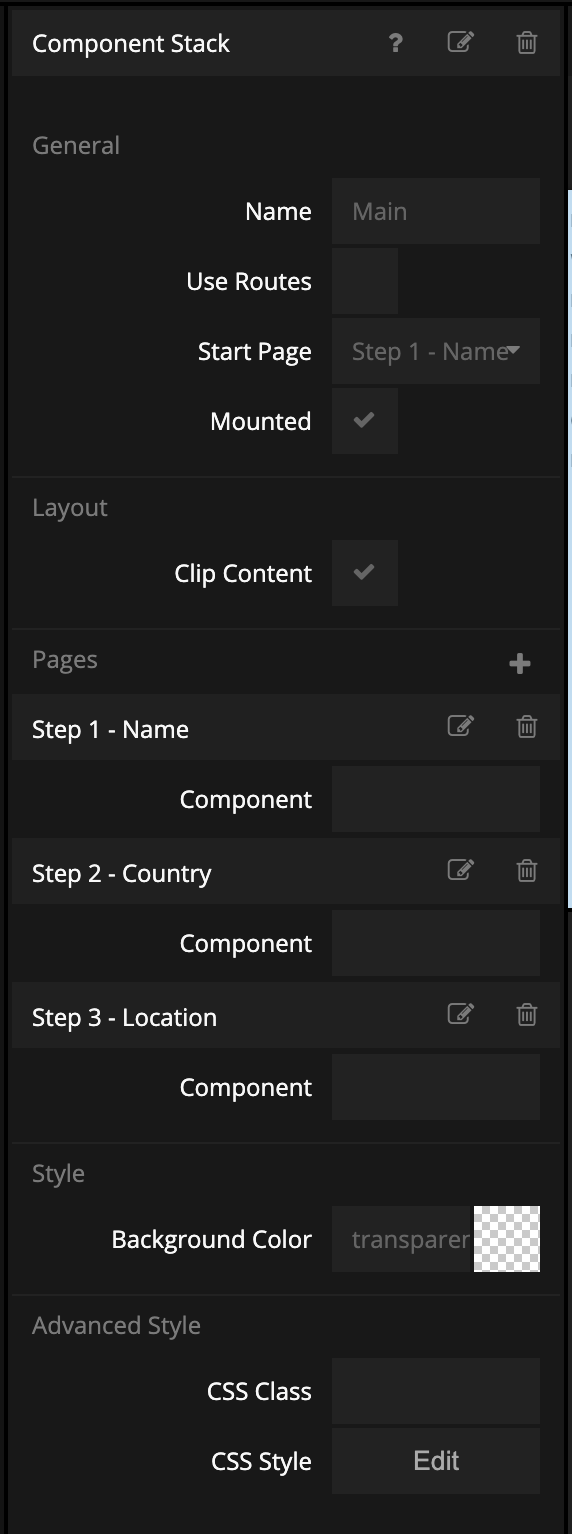Toggle the Mounted checkbox
The height and width of the screenshot is (1534, 572).
coord(365,421)
